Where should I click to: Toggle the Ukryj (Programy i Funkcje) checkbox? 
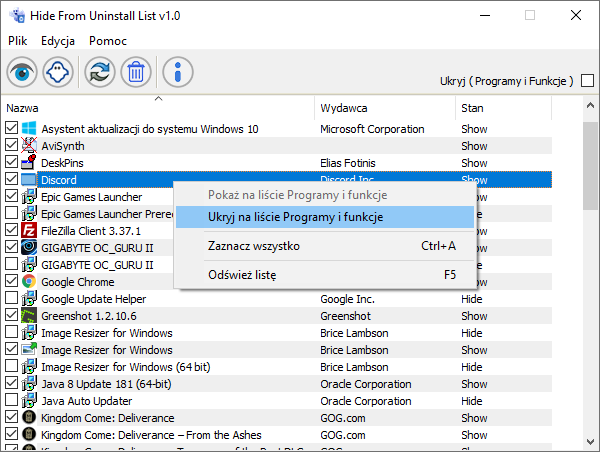587,81
